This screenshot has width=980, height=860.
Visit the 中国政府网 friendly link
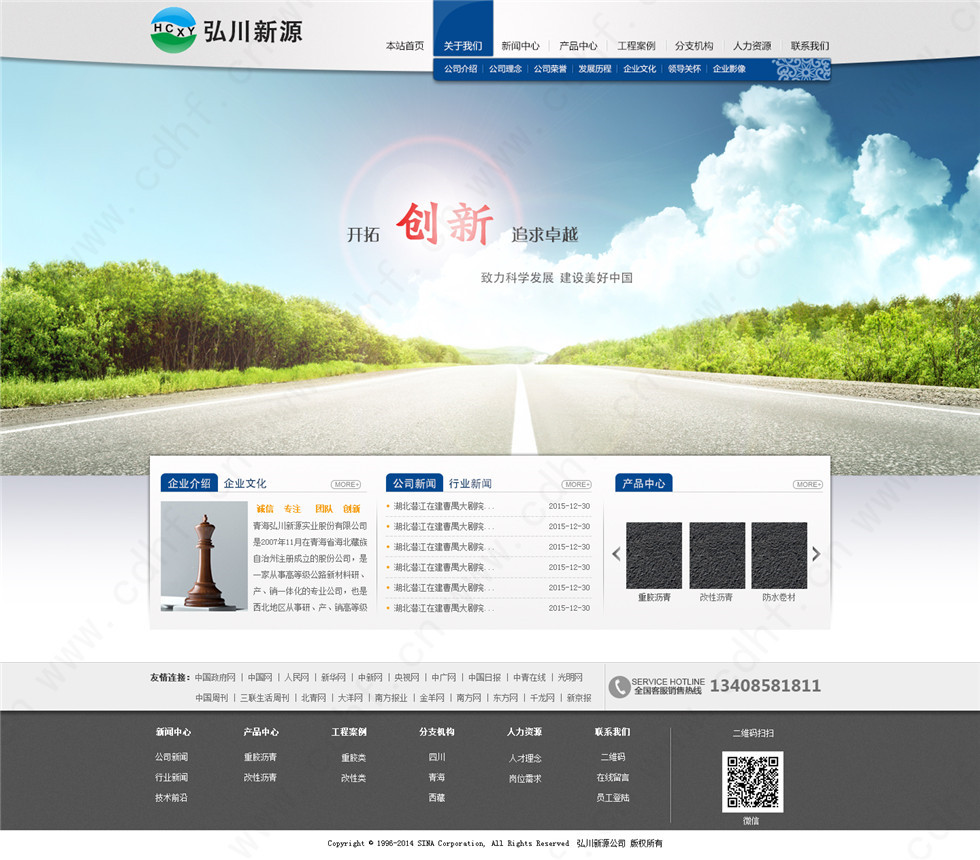point(215,677)
